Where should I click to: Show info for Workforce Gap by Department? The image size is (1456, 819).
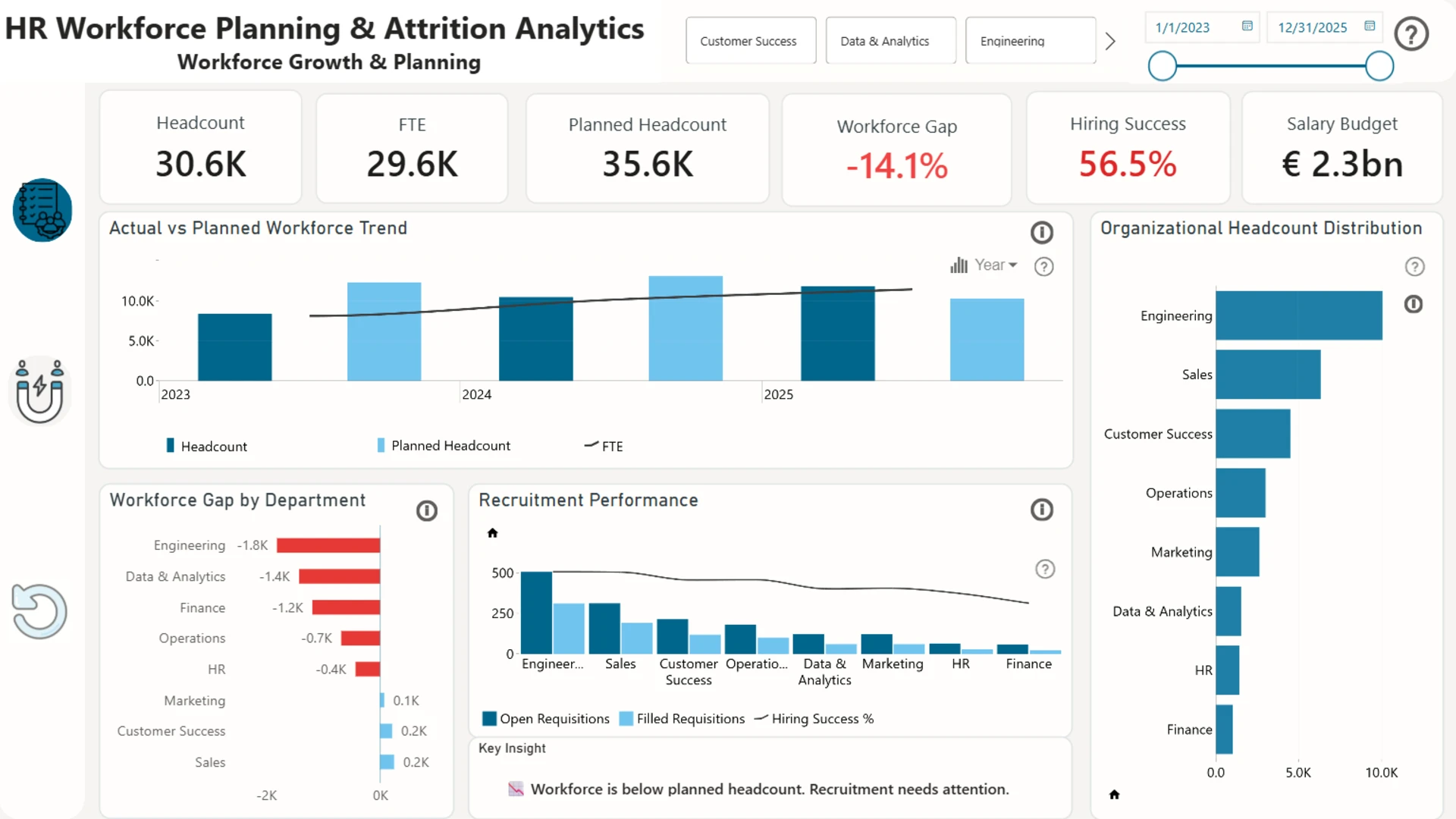[x=427, y=511]
